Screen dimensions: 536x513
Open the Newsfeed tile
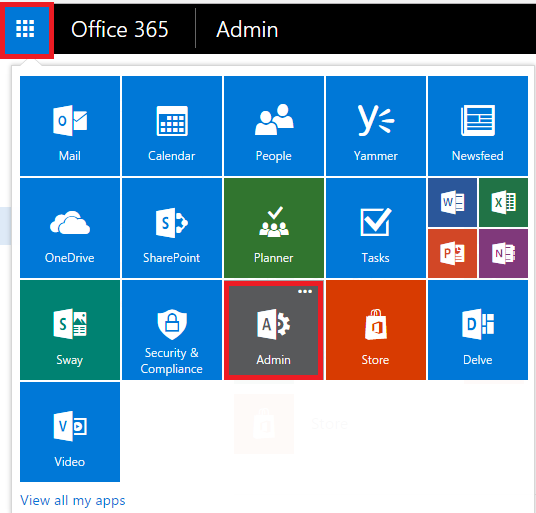(478, 126)
